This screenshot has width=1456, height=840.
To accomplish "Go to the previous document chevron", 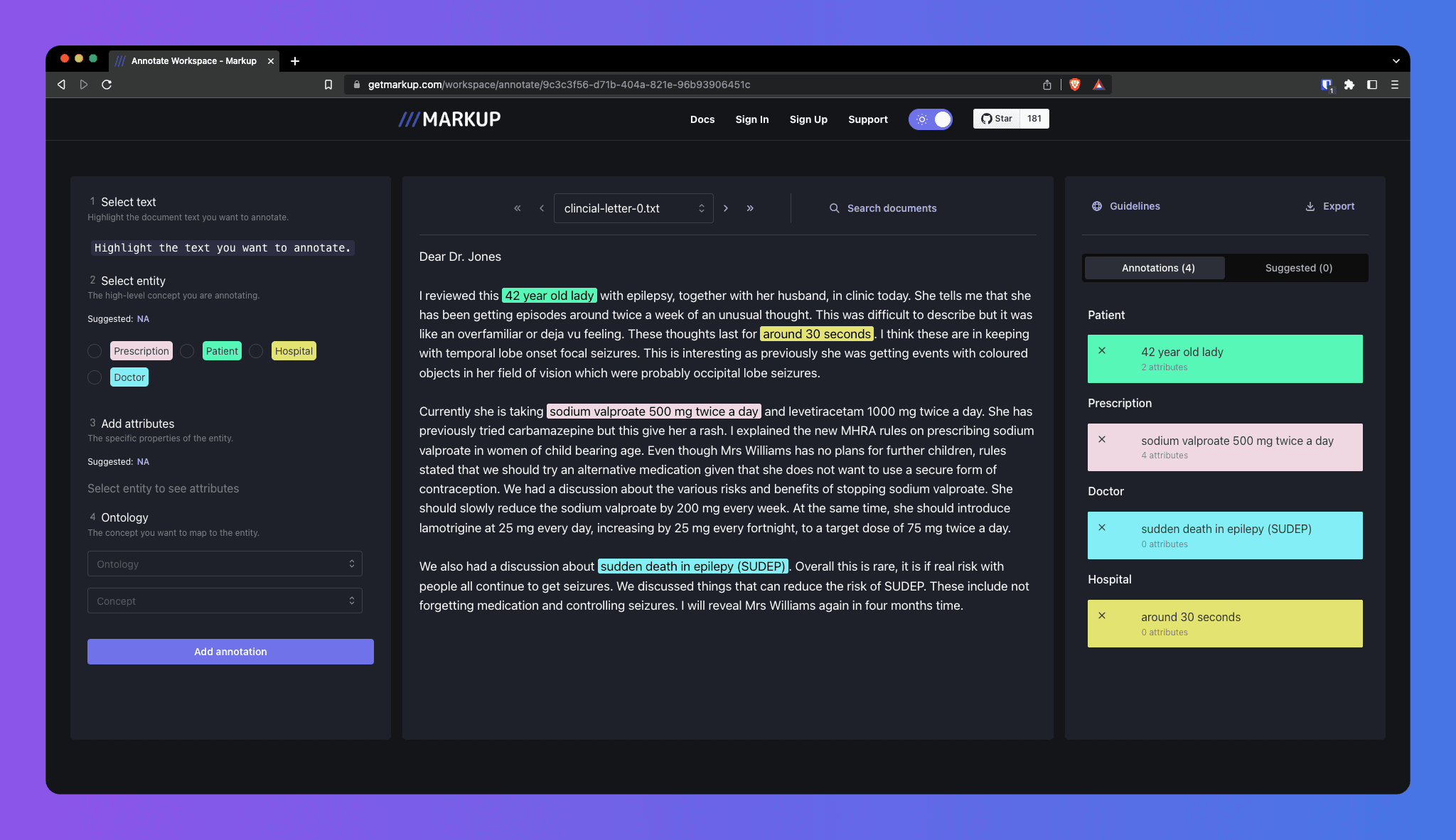I will 542,208.
